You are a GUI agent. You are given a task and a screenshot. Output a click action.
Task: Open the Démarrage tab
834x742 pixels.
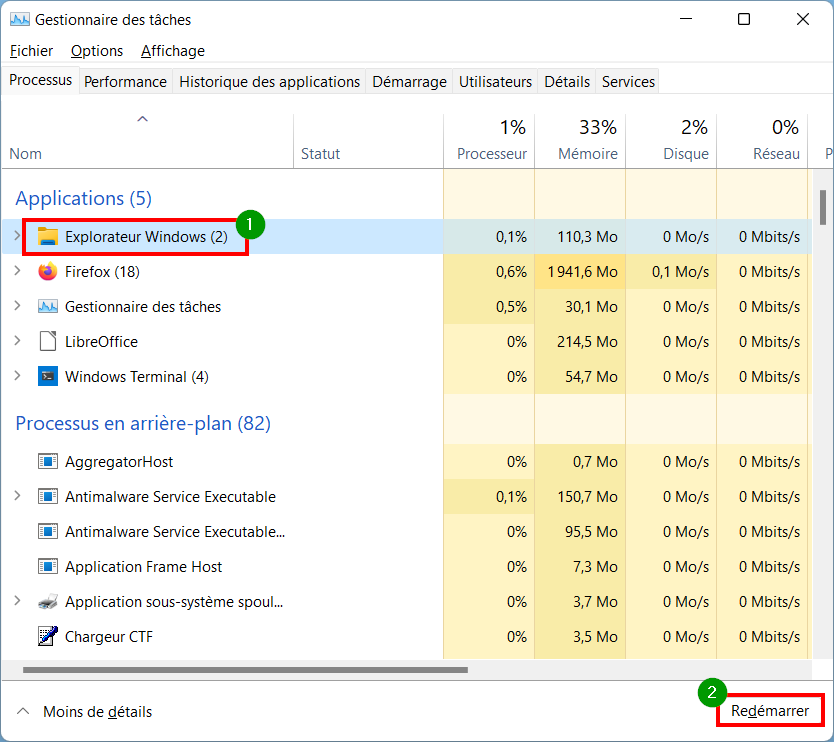tap(409, 81)
